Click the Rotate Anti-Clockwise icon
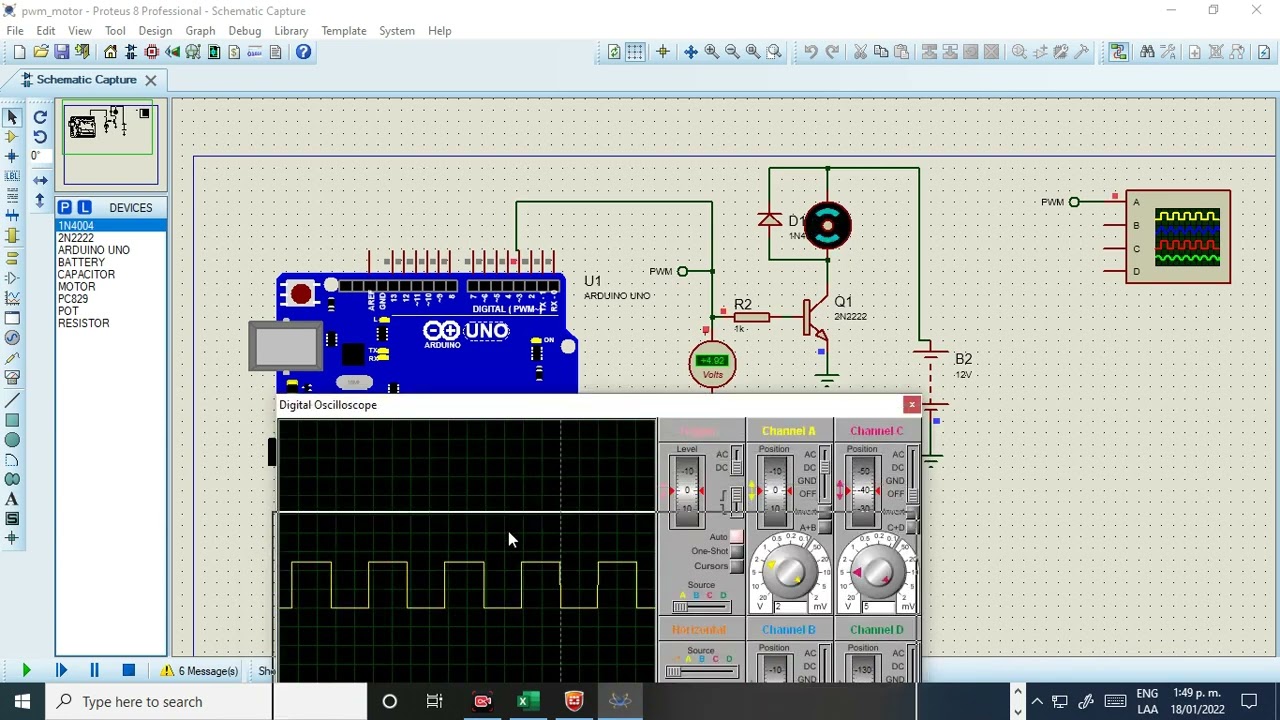 coord(40,137)
